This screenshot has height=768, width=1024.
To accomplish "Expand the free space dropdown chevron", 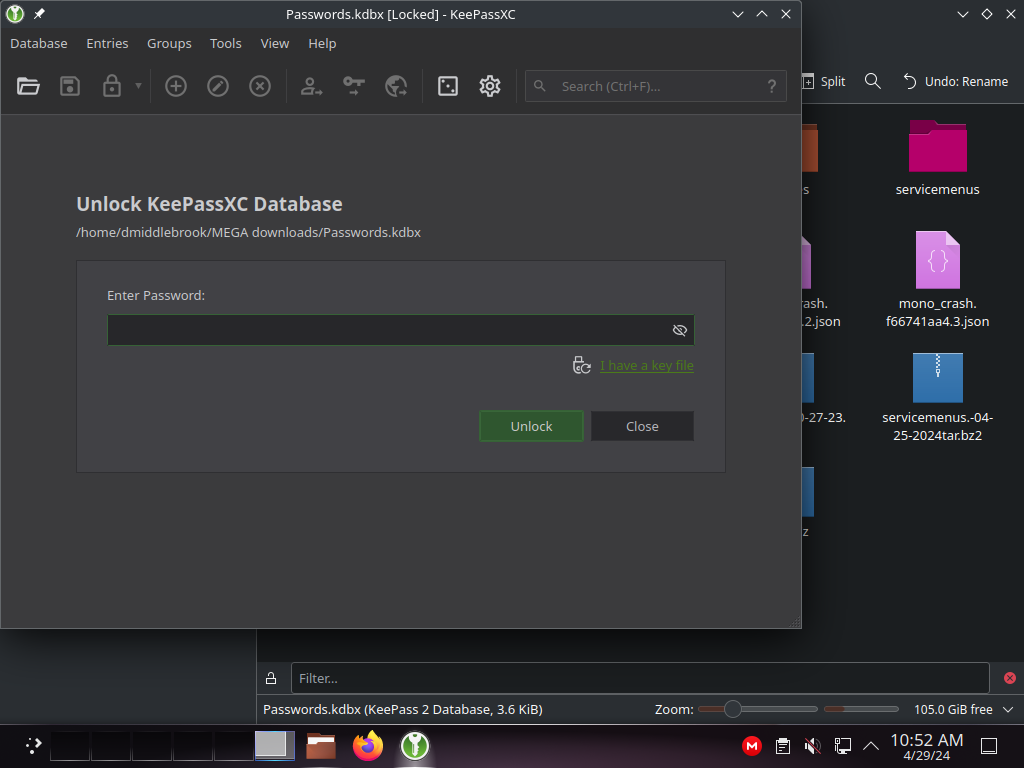I will click(1008, 709).
